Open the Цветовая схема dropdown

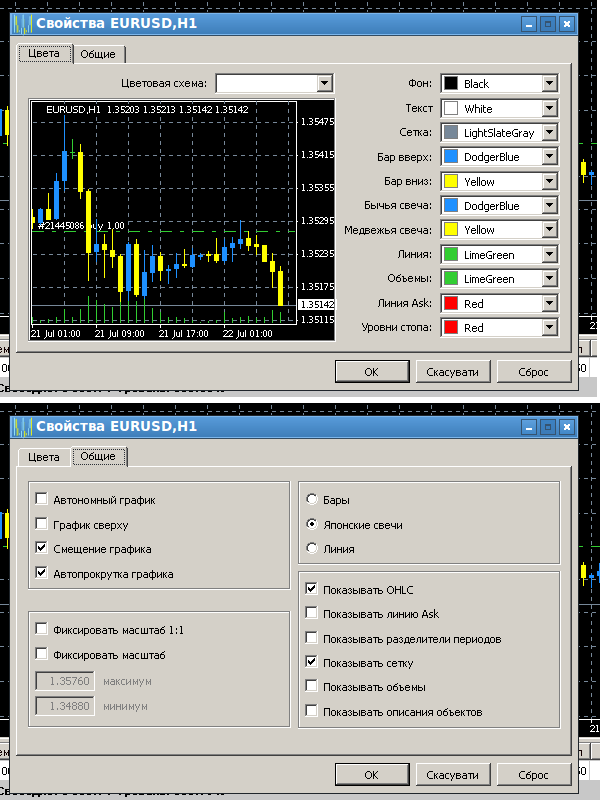pos(324,83)
